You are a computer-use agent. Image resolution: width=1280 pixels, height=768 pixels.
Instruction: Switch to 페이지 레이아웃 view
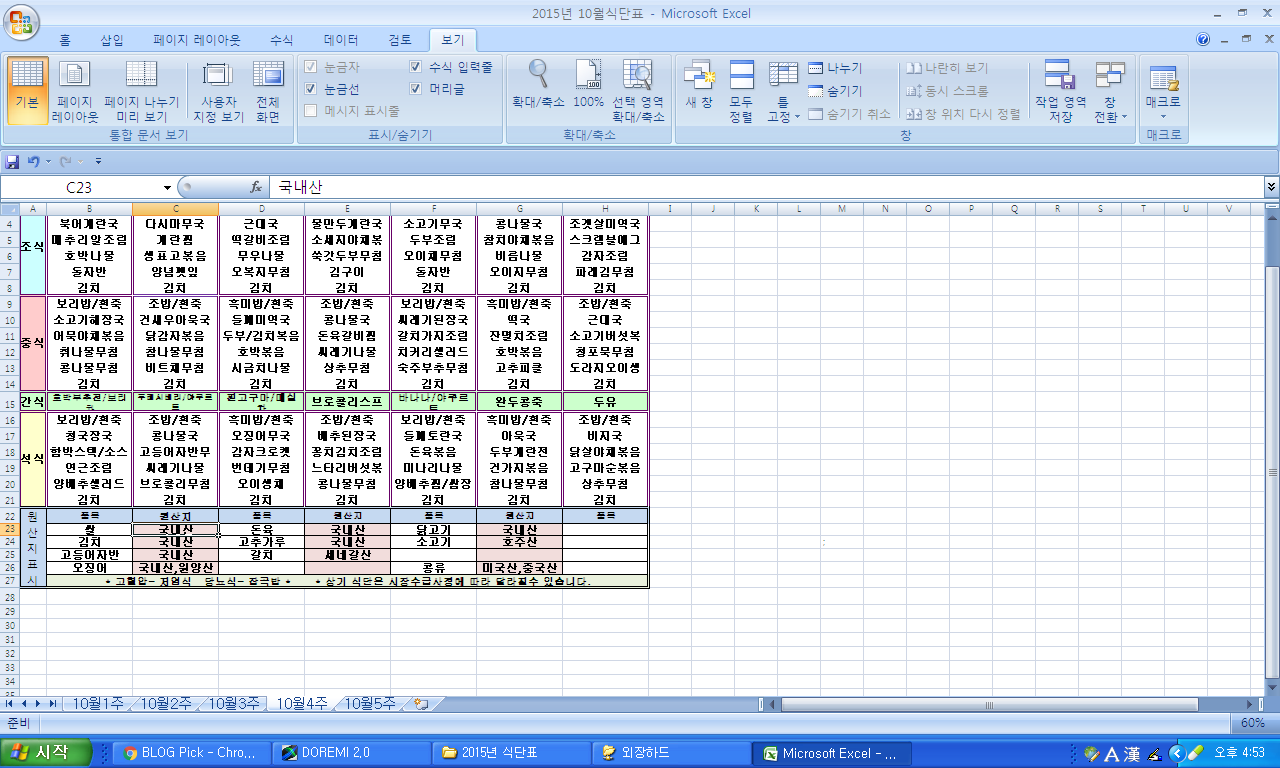[75, 89]
